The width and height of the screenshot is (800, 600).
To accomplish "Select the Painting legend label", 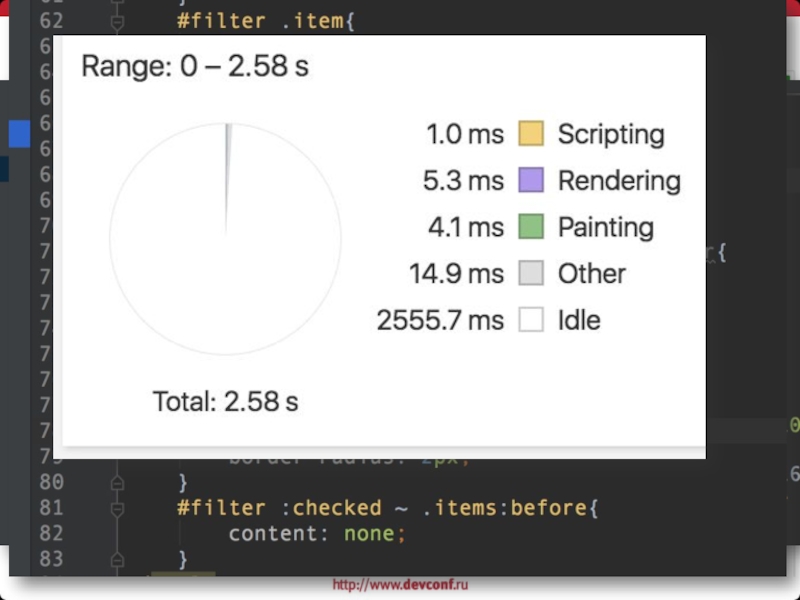I will [x=605, y=227].
